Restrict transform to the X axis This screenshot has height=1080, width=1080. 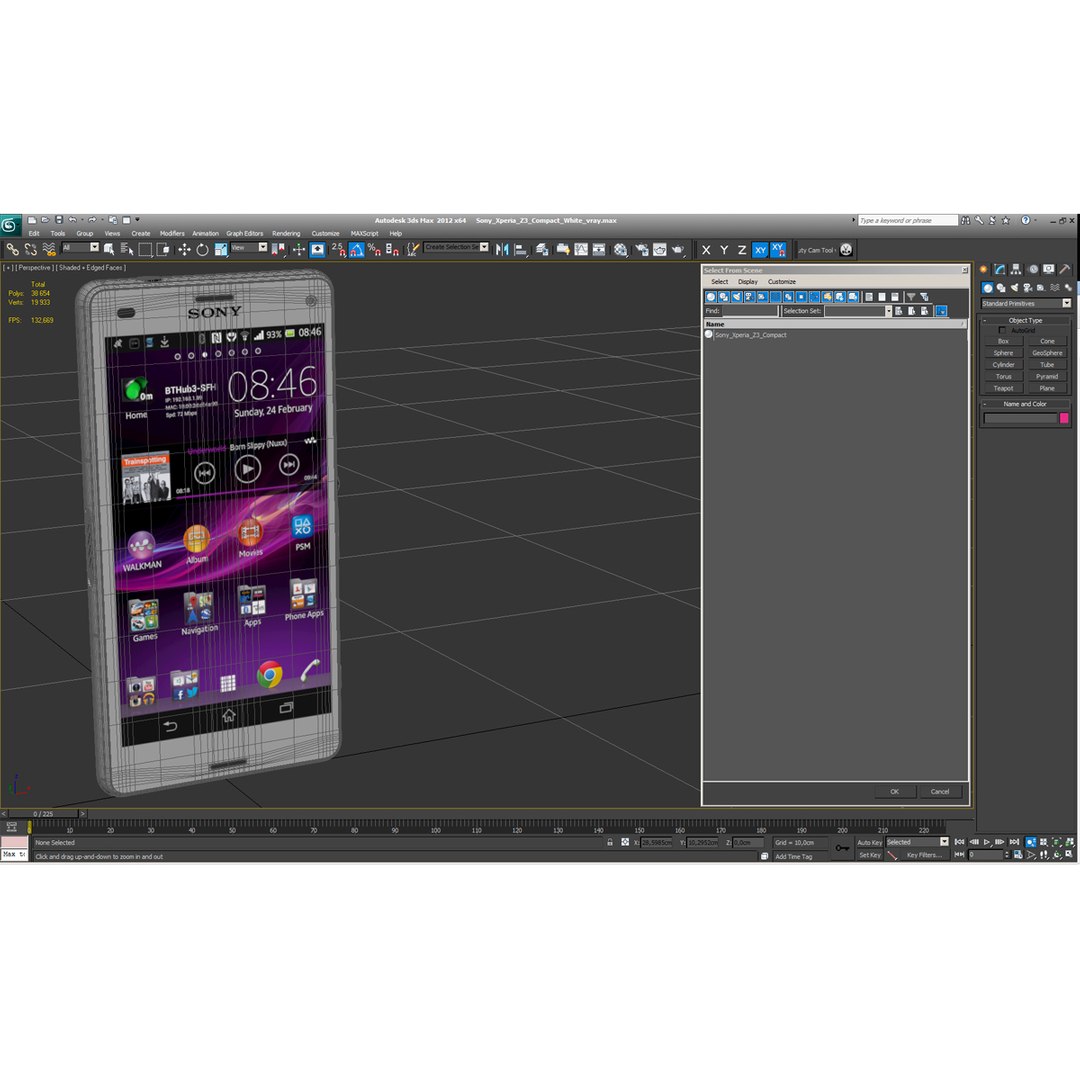pos(706,250)
